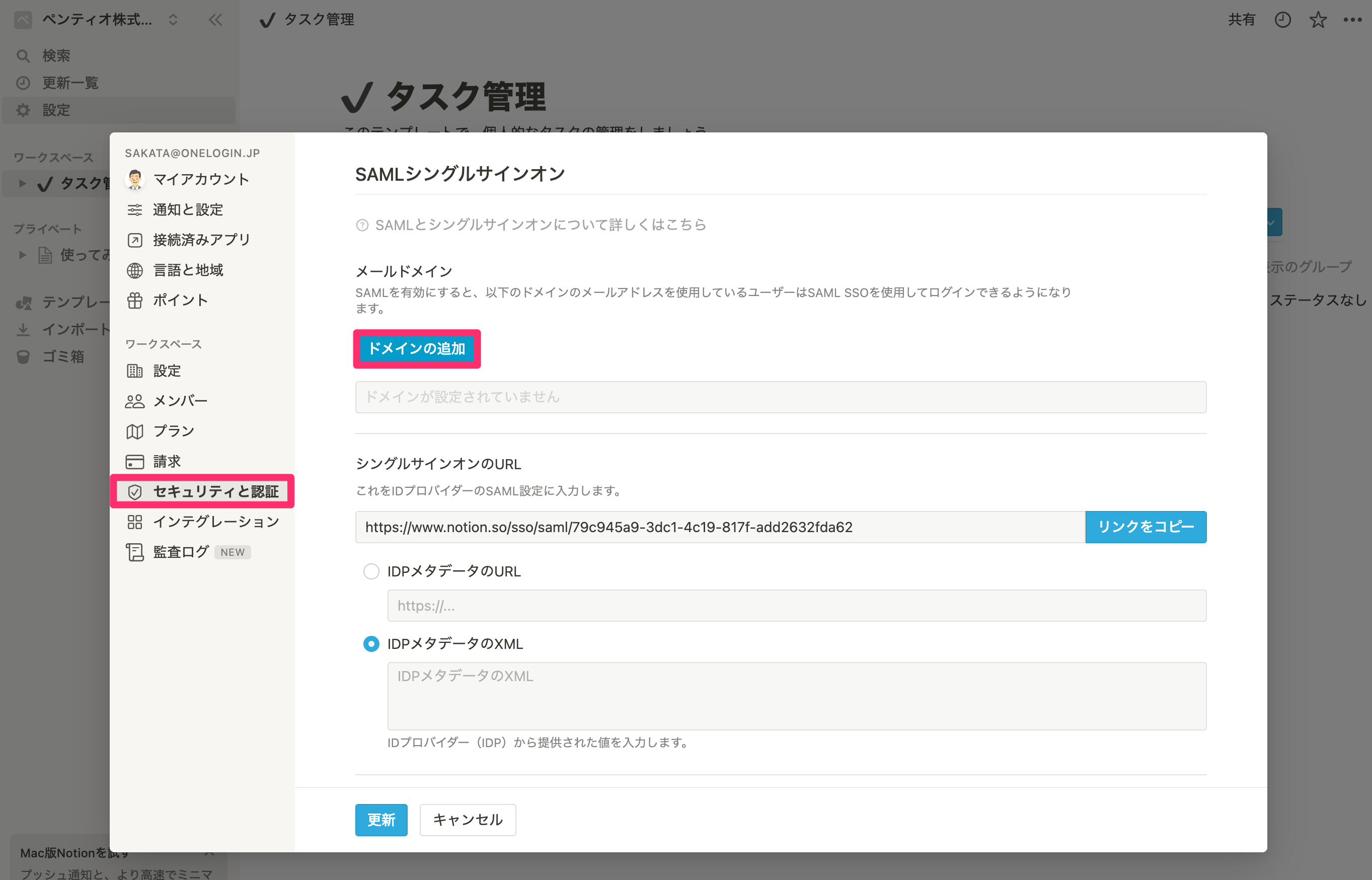This screenshot has width=1372, height=880.
Task: Click the セキュリティと認証 shield icon
Action: 135,492
